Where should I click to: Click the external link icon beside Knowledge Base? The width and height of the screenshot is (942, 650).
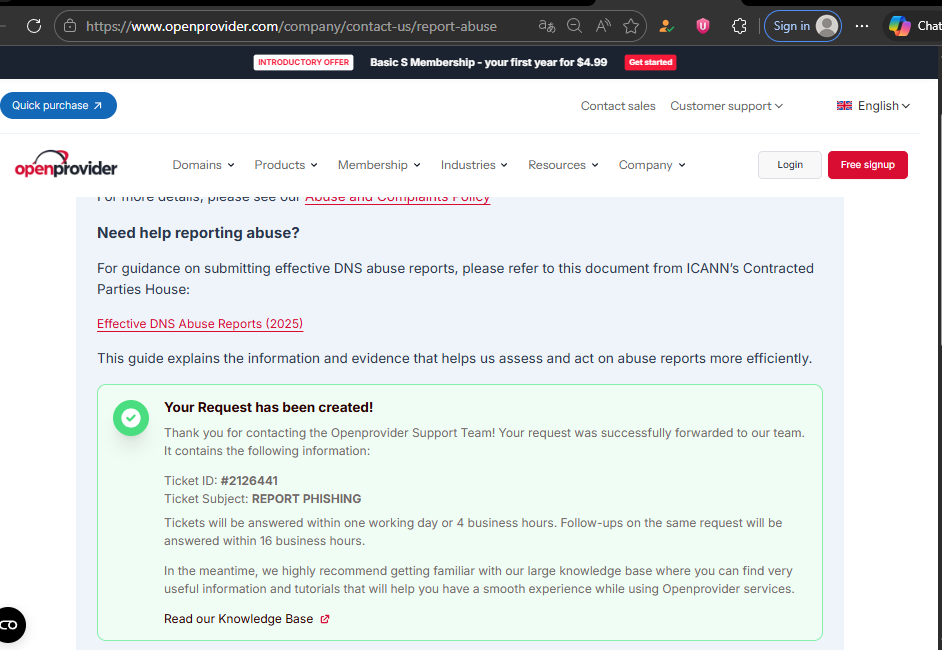coord(325,619)
